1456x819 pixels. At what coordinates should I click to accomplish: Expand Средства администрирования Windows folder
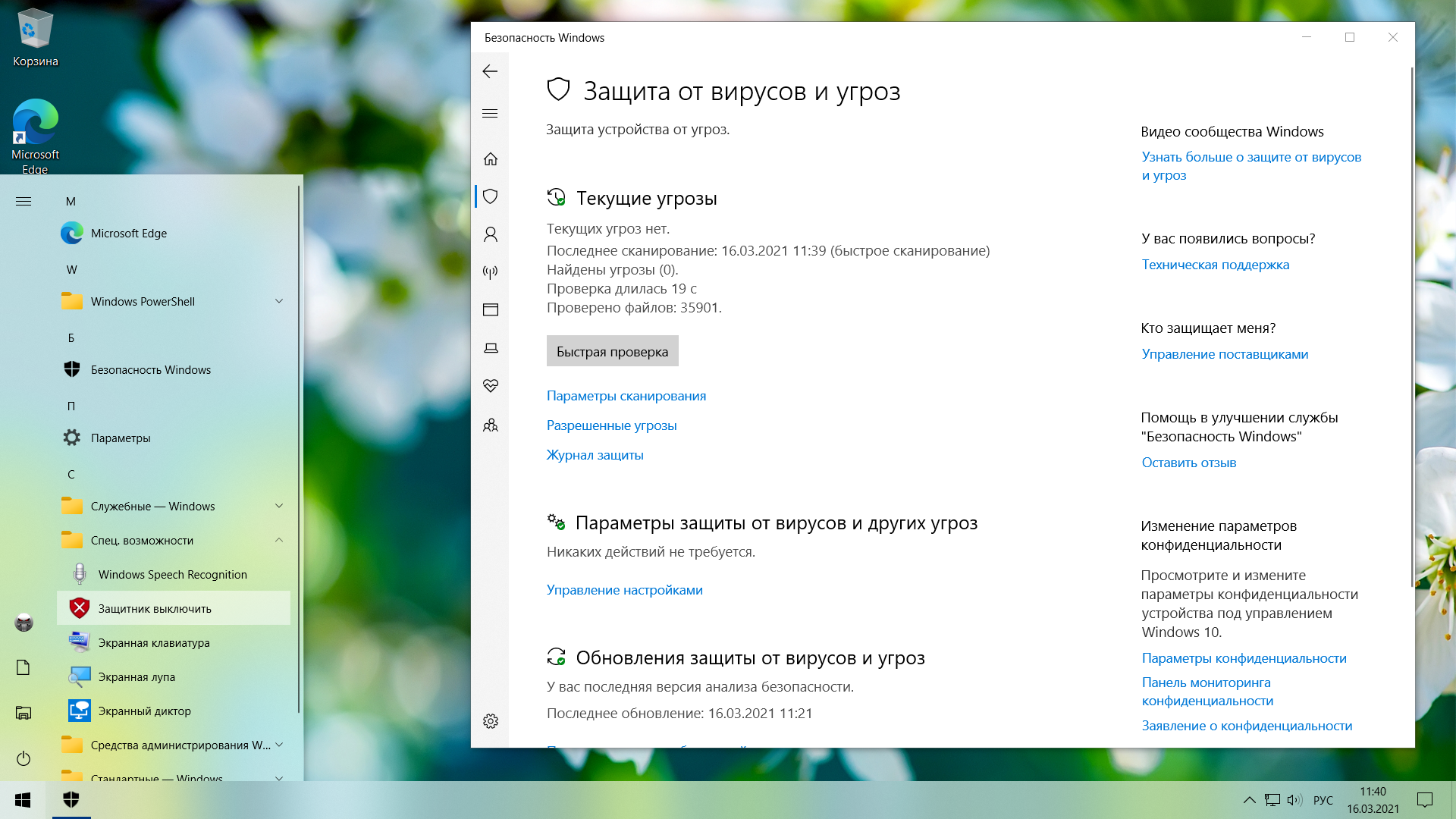tap(174, 745)
